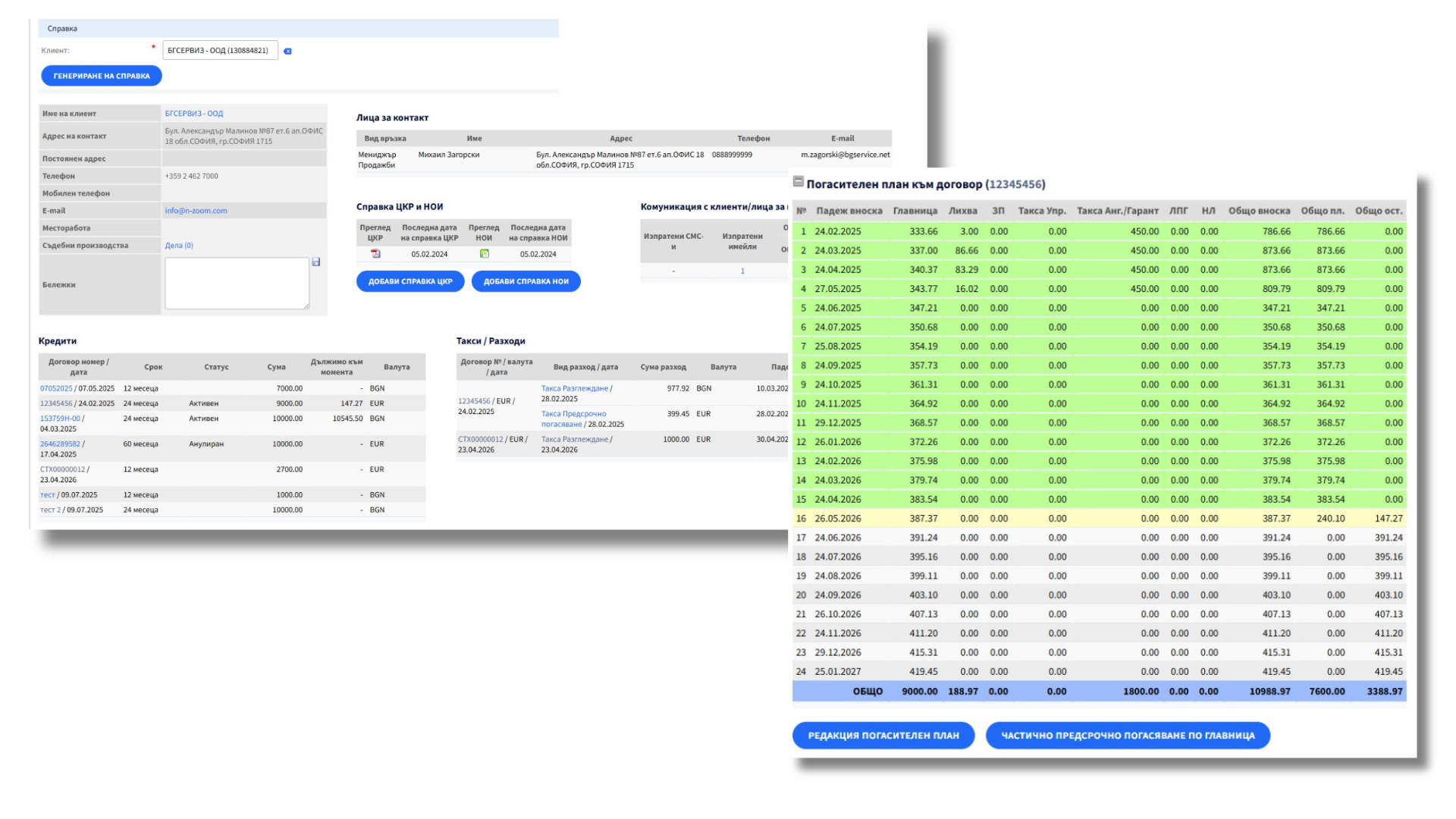Open the Дела (0) court cases link
This screenshot has width=1456, height=819.
point(179,246)
